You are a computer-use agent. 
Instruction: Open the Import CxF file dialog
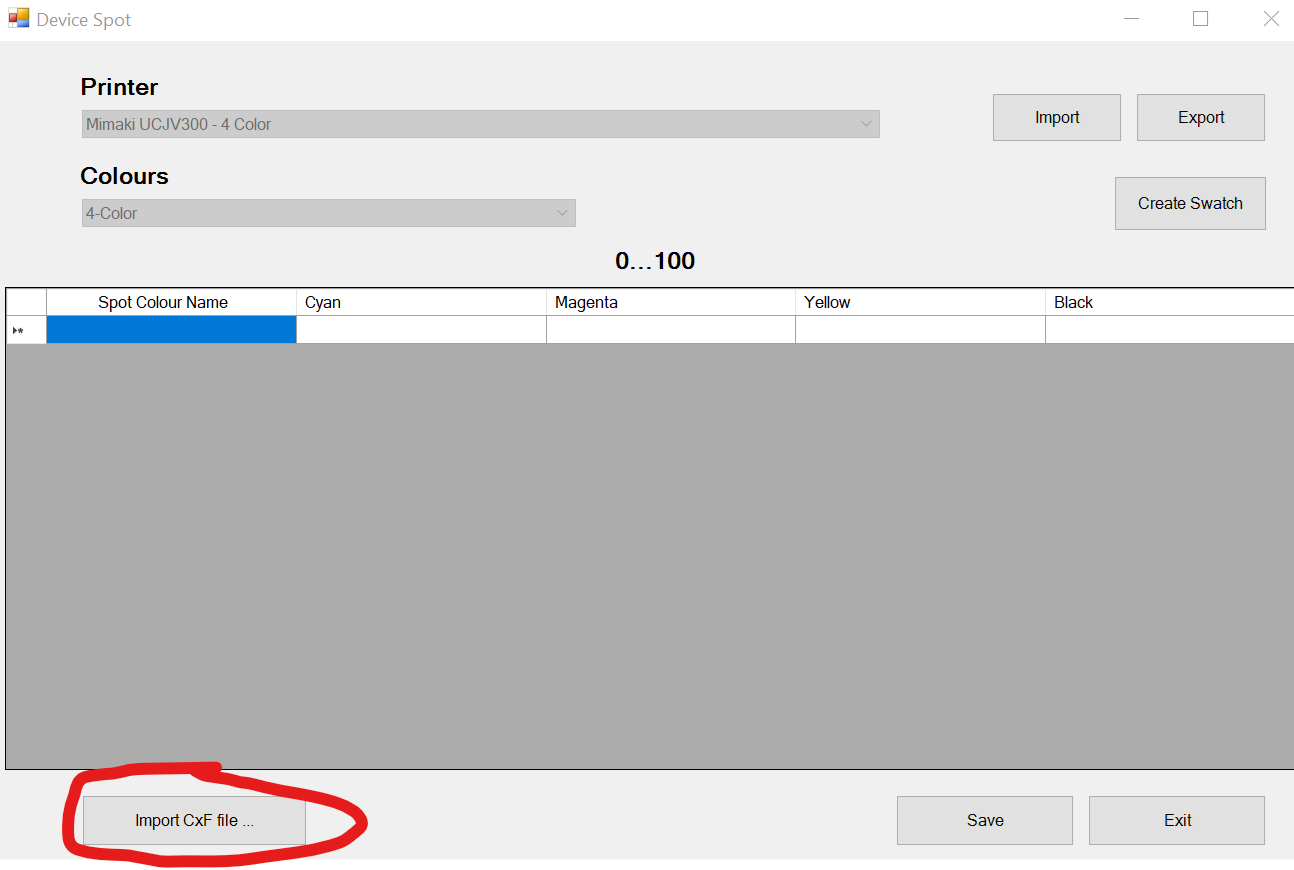194,821
